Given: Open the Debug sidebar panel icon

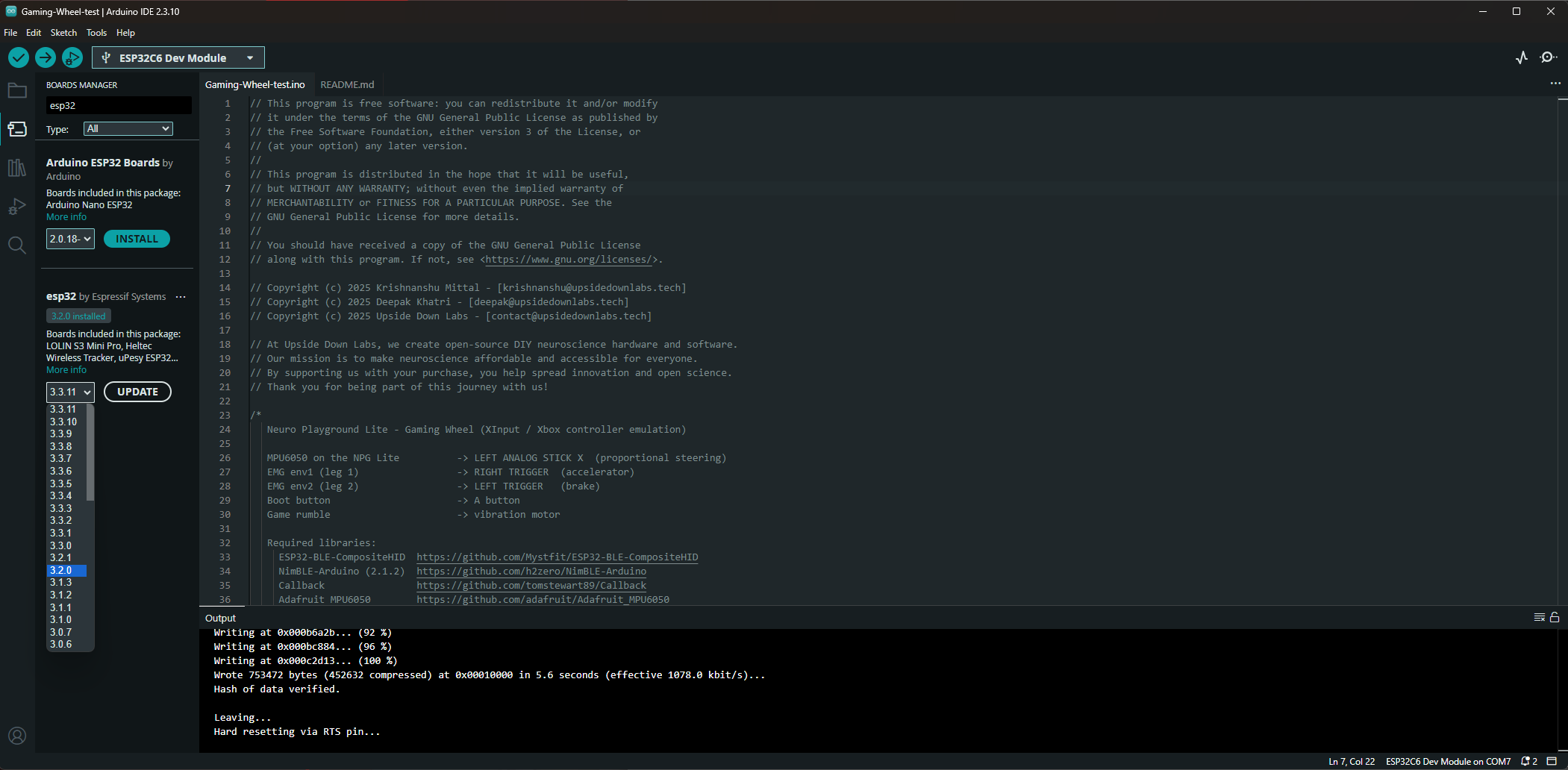Looking at the screenshot, I should (x=17, y=207).
